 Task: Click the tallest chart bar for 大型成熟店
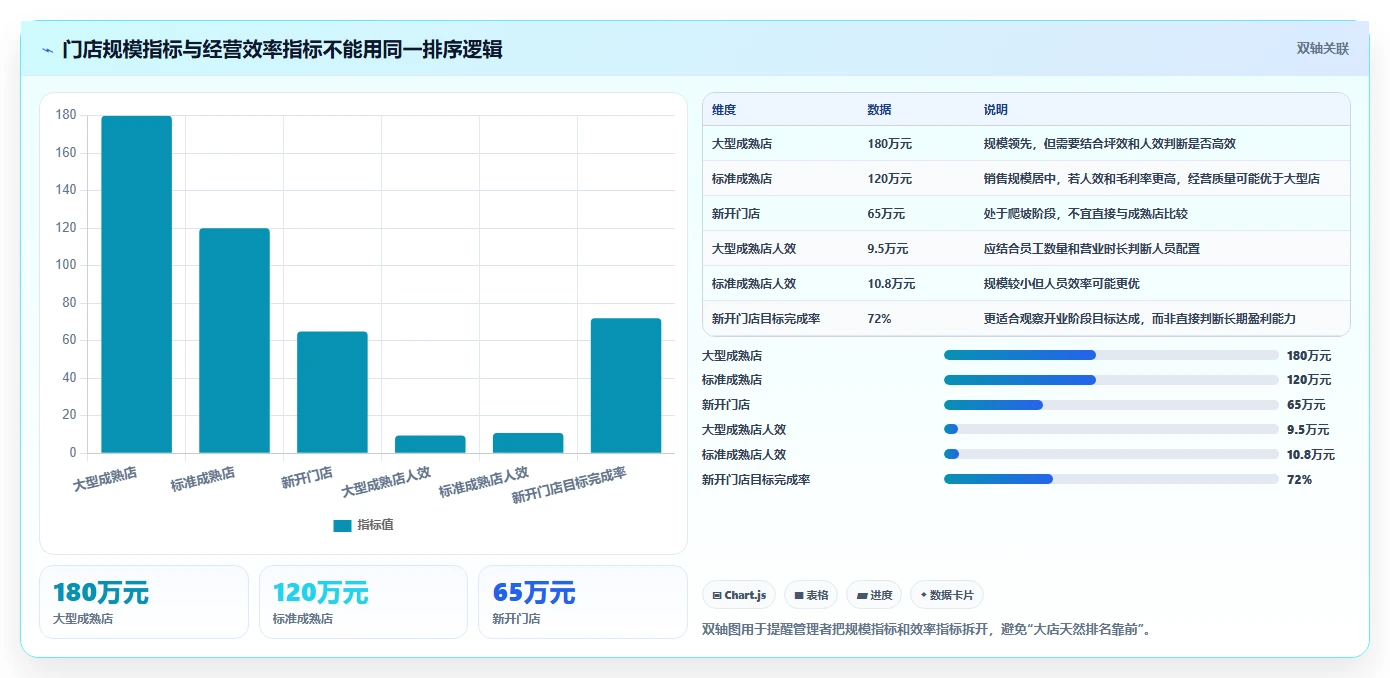click(136, 284)
